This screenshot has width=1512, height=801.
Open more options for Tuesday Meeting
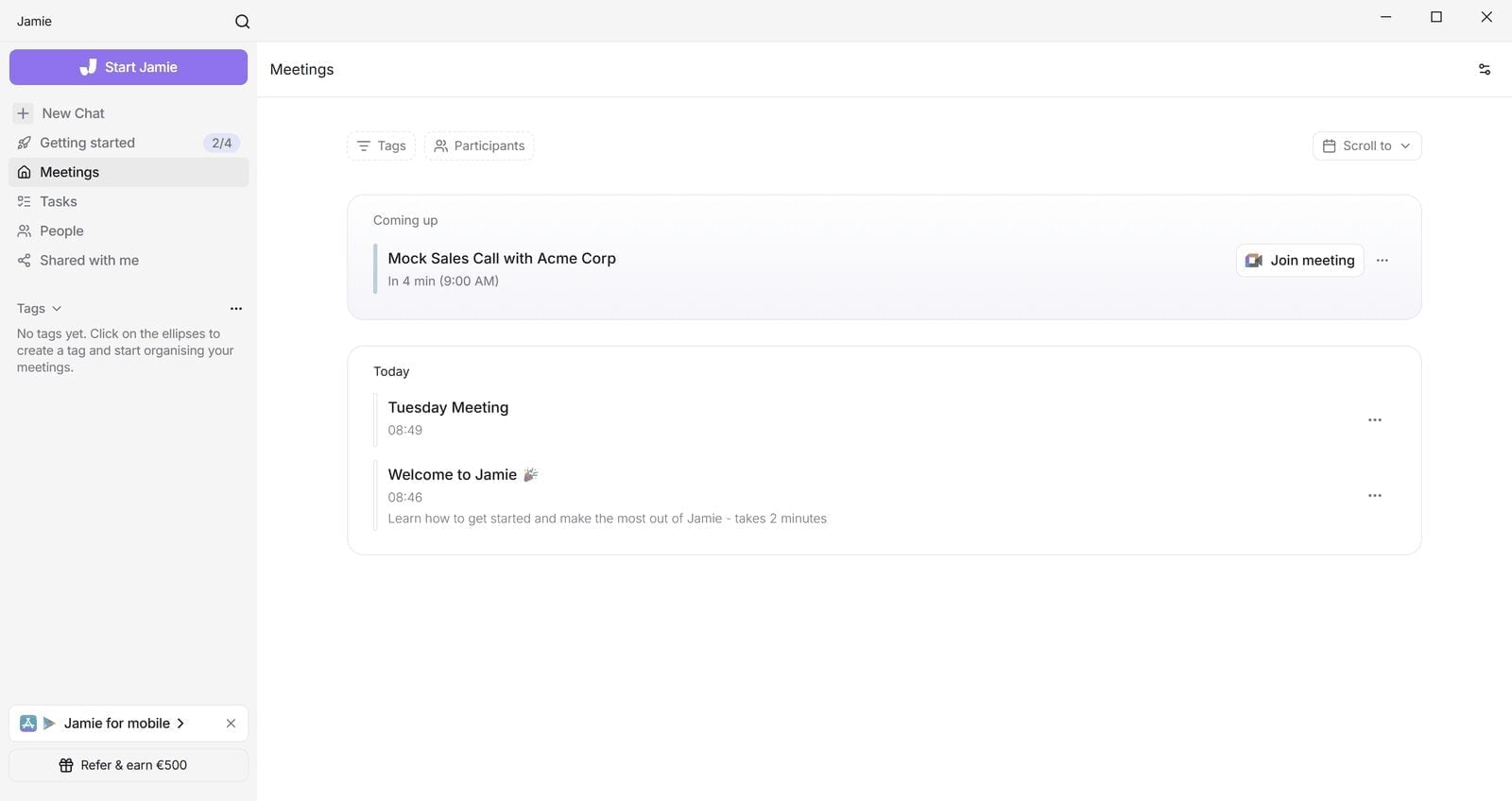tap(1375, 419)
